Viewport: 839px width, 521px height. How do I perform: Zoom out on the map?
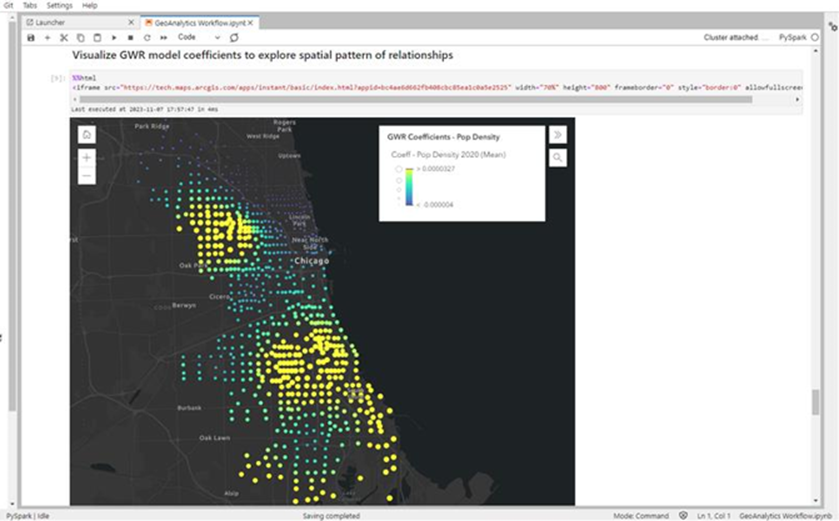pos(87,175)
